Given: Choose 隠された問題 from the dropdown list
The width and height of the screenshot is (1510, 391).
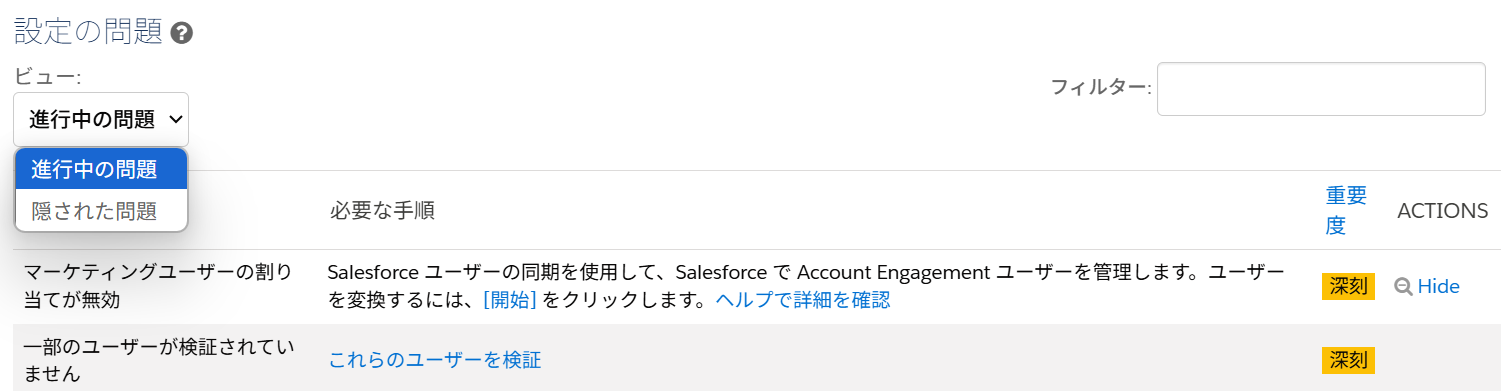Looking at the screenshot, I should (101, 211).
